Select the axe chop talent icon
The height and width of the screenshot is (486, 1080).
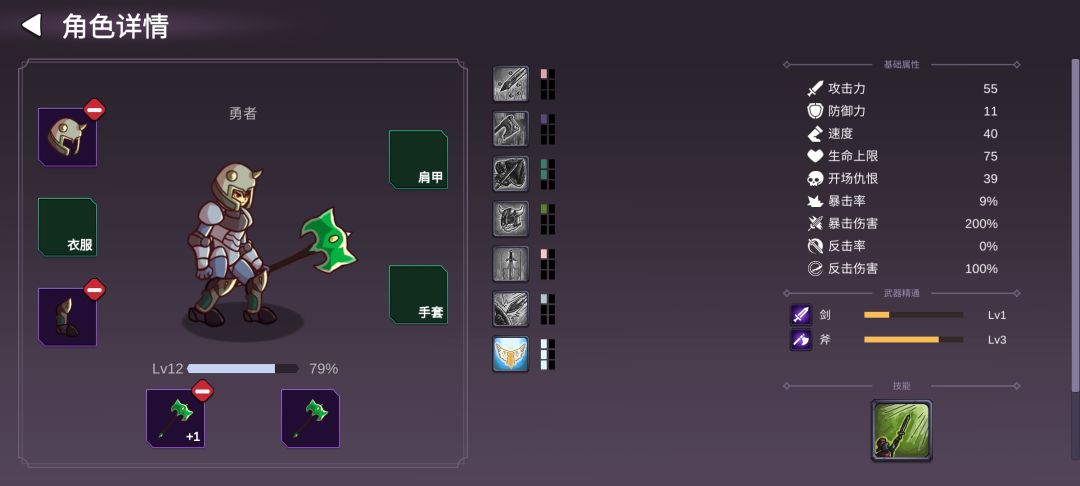pos(510,129)
